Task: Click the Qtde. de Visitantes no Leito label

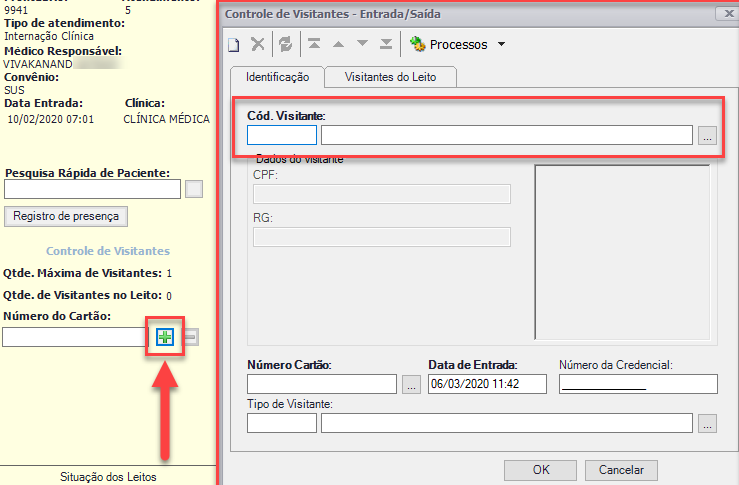Action: click(82, 295)
